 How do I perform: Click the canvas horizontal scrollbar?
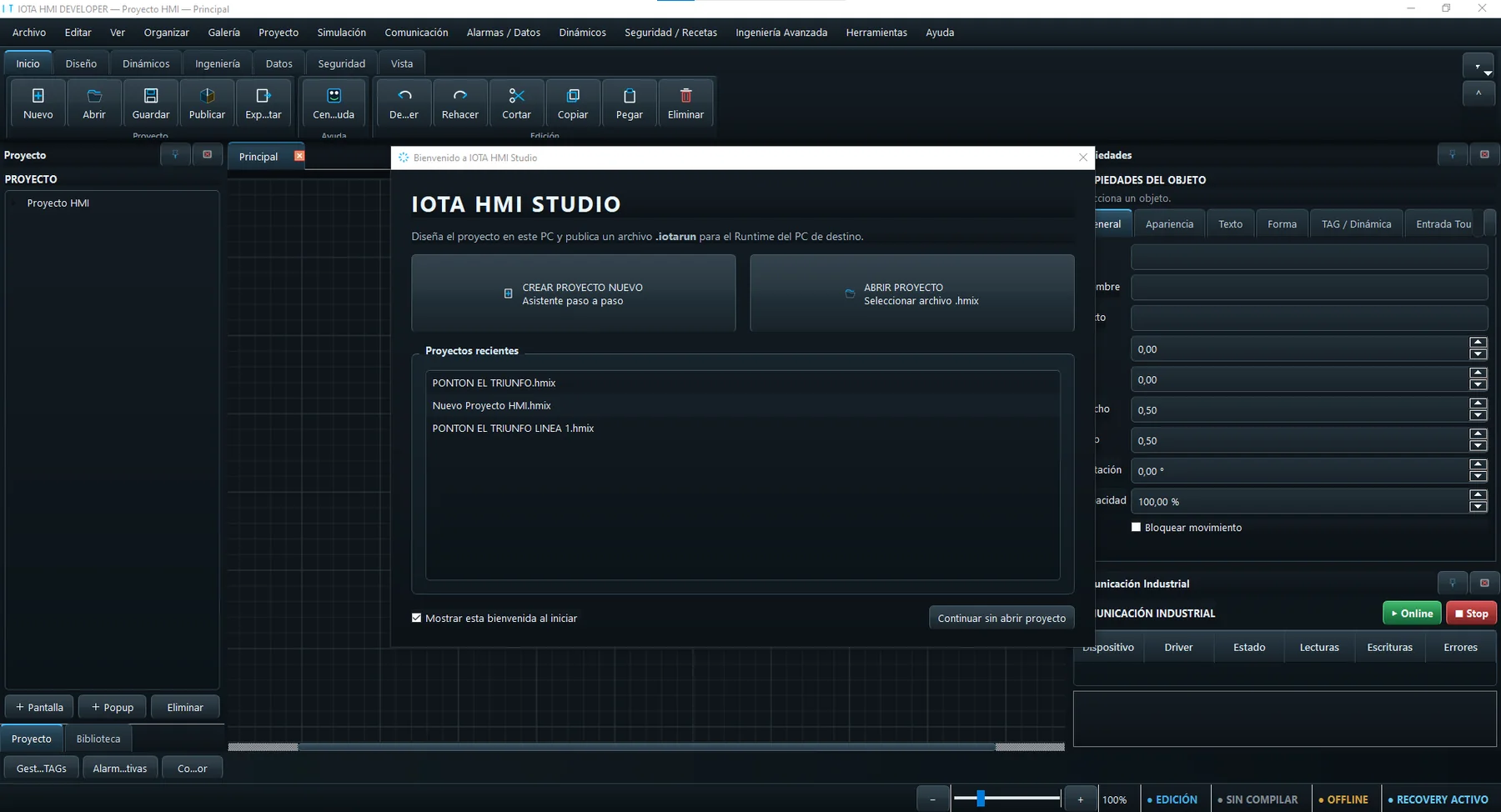[646, 747]
